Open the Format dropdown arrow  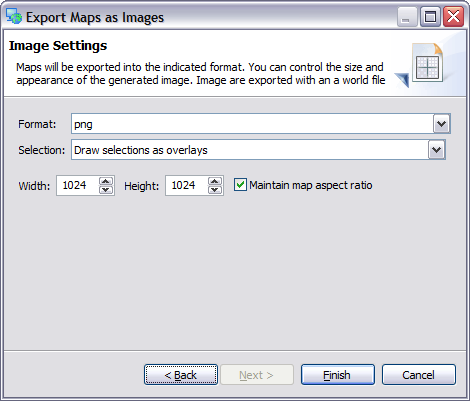[x=442, y=124]
